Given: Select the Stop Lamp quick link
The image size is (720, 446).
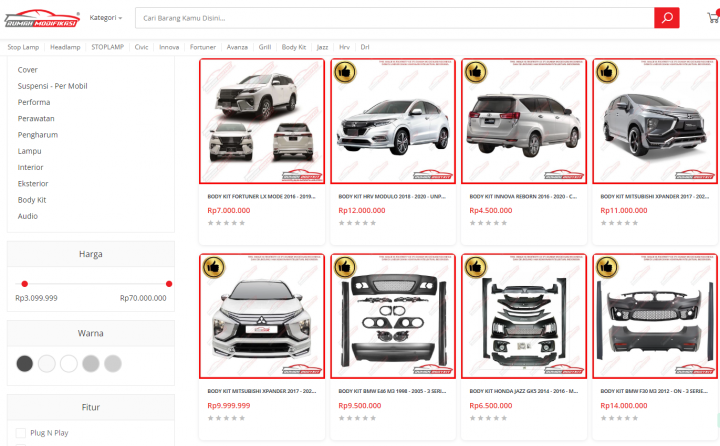Looking at the screenshot, I should pyautogui.click(x=23, y=47).
